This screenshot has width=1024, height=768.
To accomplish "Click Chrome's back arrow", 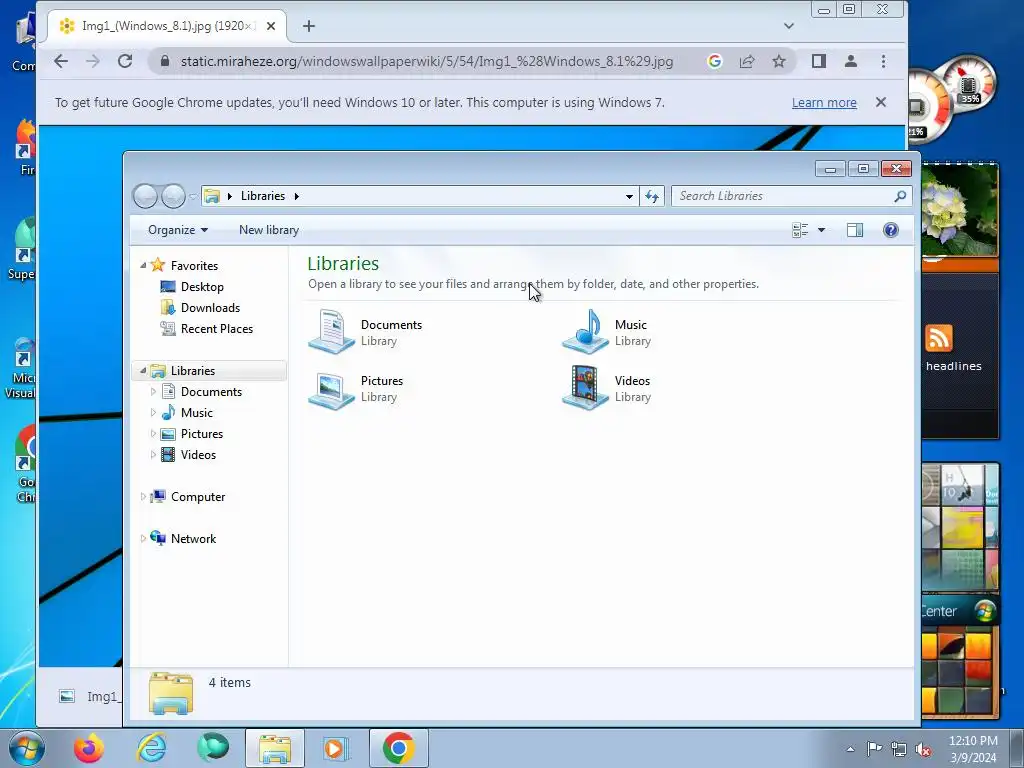I will (61, 61).
